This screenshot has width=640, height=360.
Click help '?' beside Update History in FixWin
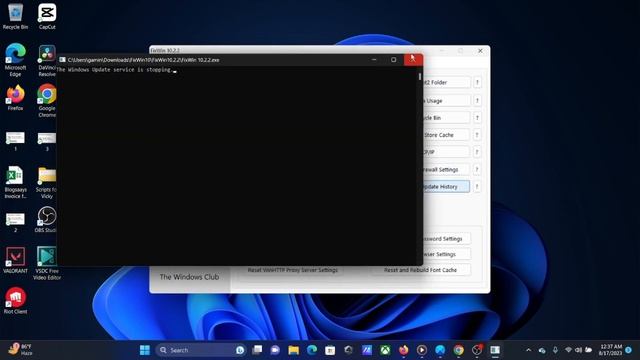pyautogui.click(x=477, y=187)
